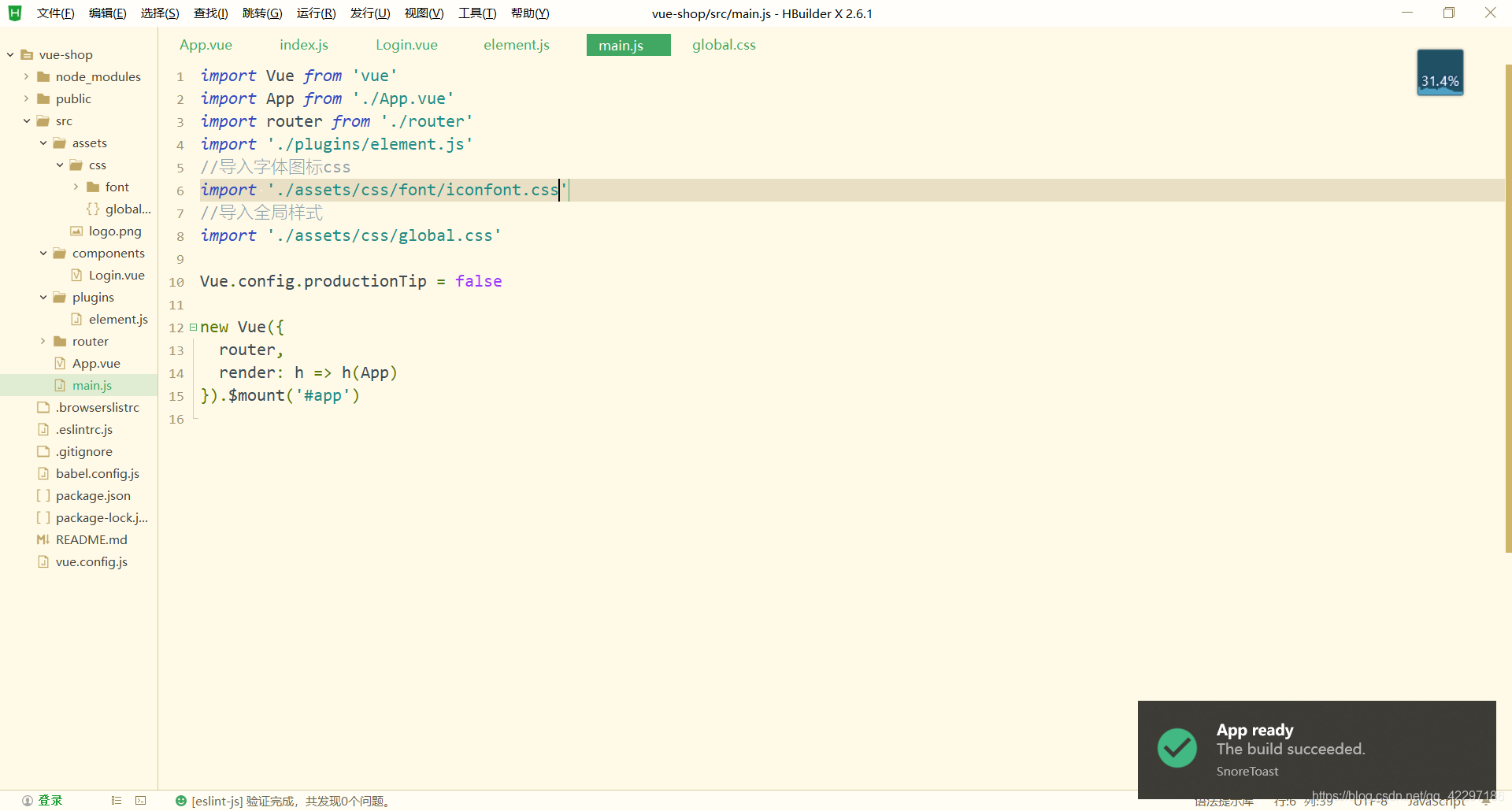
Task: Click the logo.png image file icon
Action: coord(76,231)
